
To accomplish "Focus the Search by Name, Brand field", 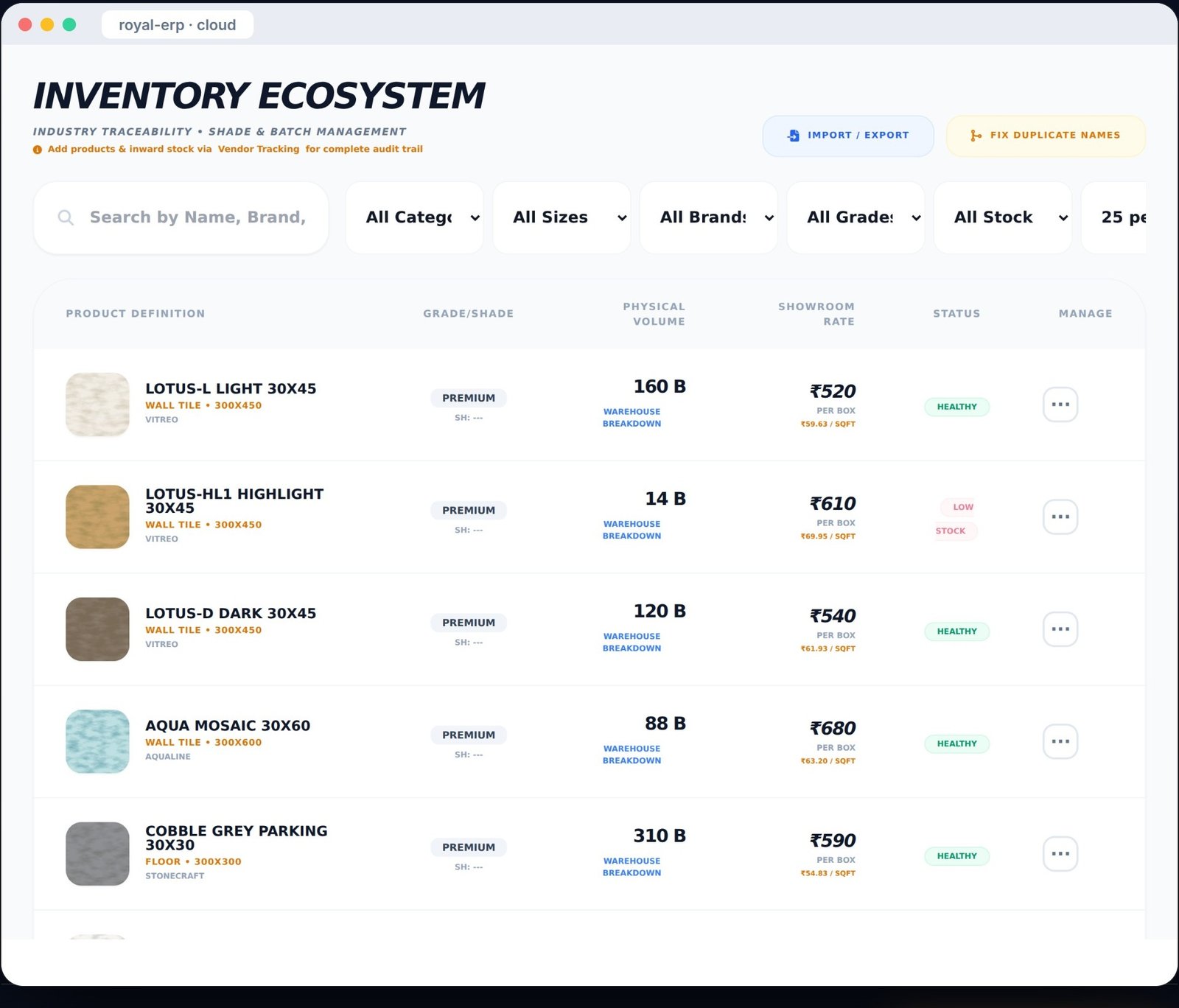I will click(181, 217).
